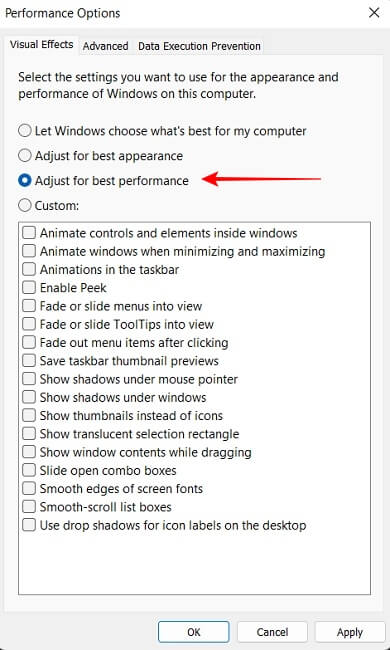Click the OK button
This screenshot has height=650, width=390.
click(194, 632)
